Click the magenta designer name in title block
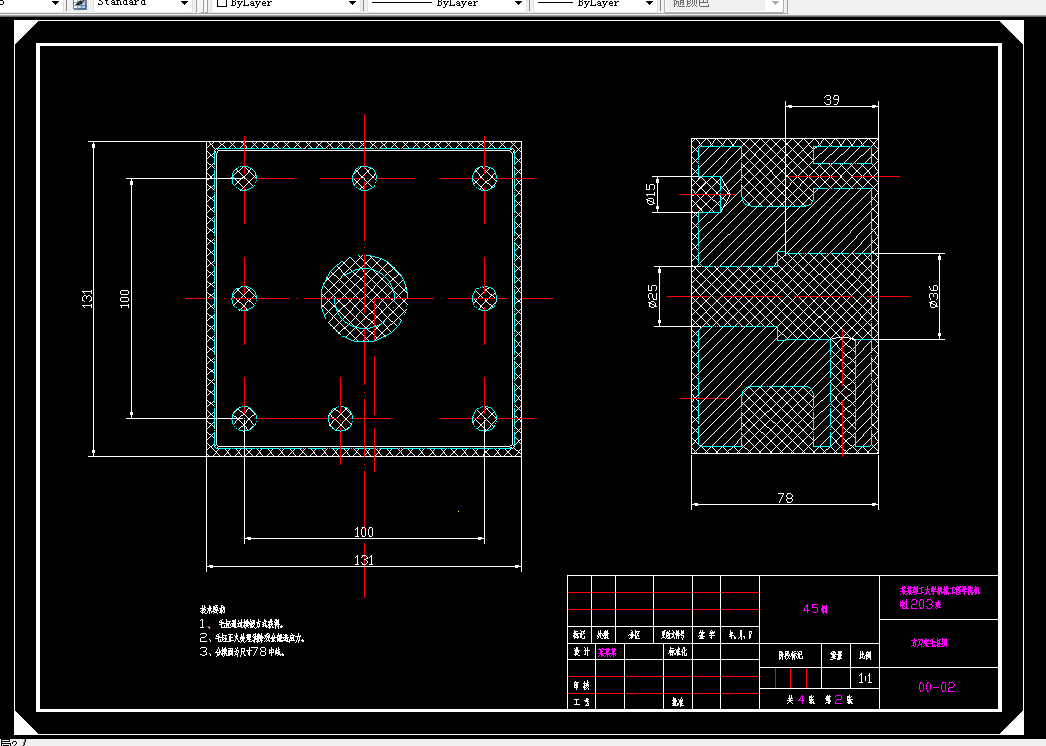Viewport: 1046px width, 746px height. pos(607,653)
